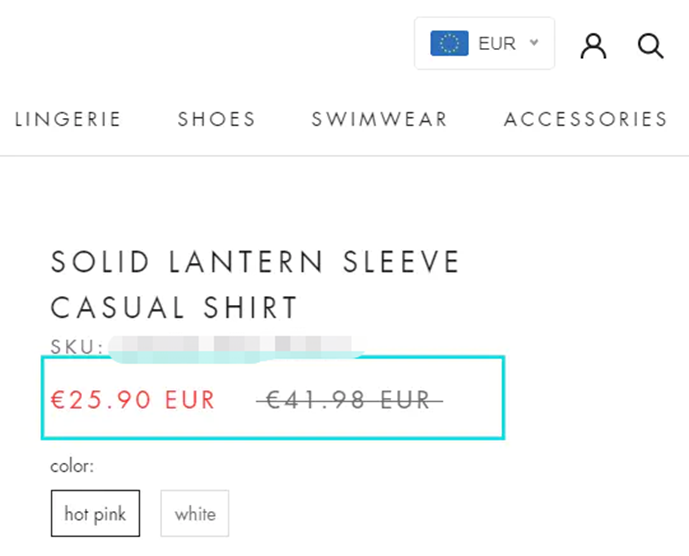Click the SOLID LANTERN SLEEVE title line
This screenshot has width=689, height=556.
[x=255, y=262]
